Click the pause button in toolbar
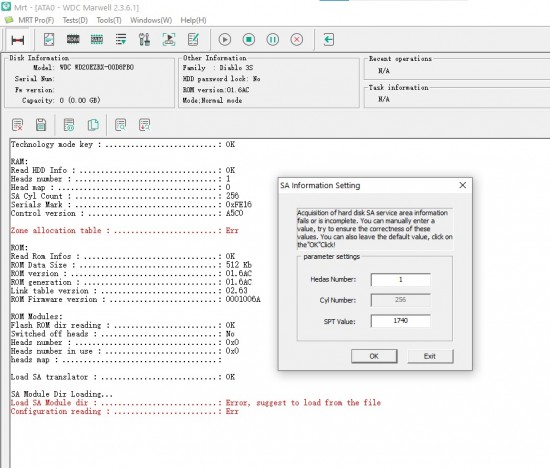The width and height of the screenshot is (550, 468). point(273,39)
